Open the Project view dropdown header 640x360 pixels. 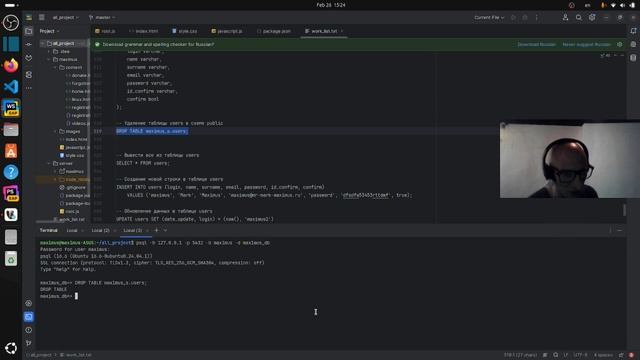click(x=49, y=31)
